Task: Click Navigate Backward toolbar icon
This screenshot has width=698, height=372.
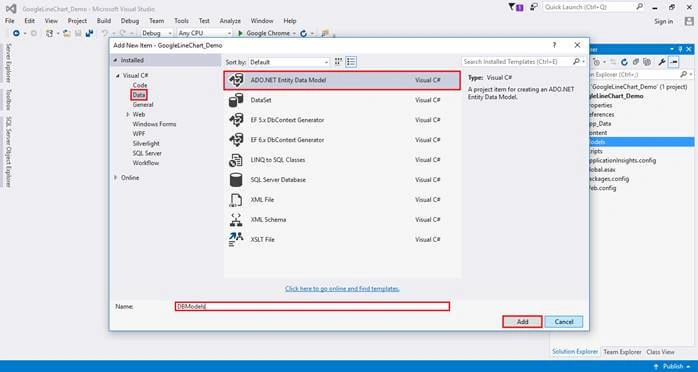Action: (x=16, y=33)
